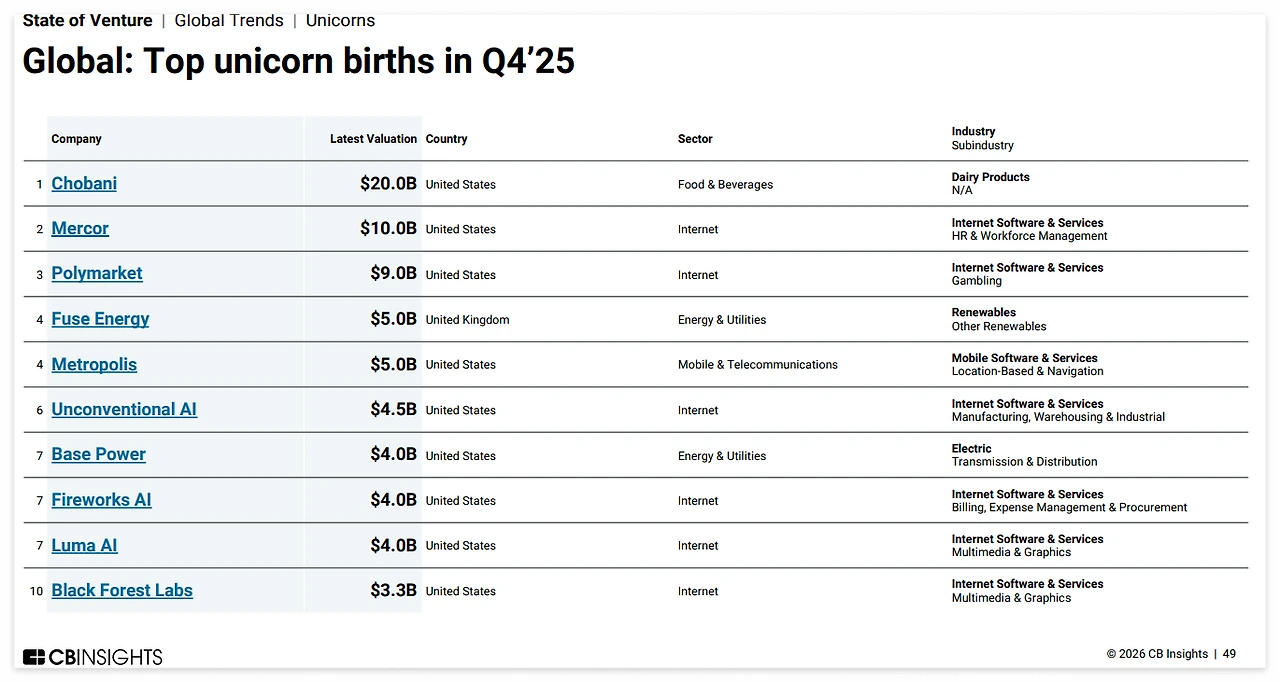Select the State of Venture breadcrumb
Screen dimensions: 1280x682
click(87, 21)
